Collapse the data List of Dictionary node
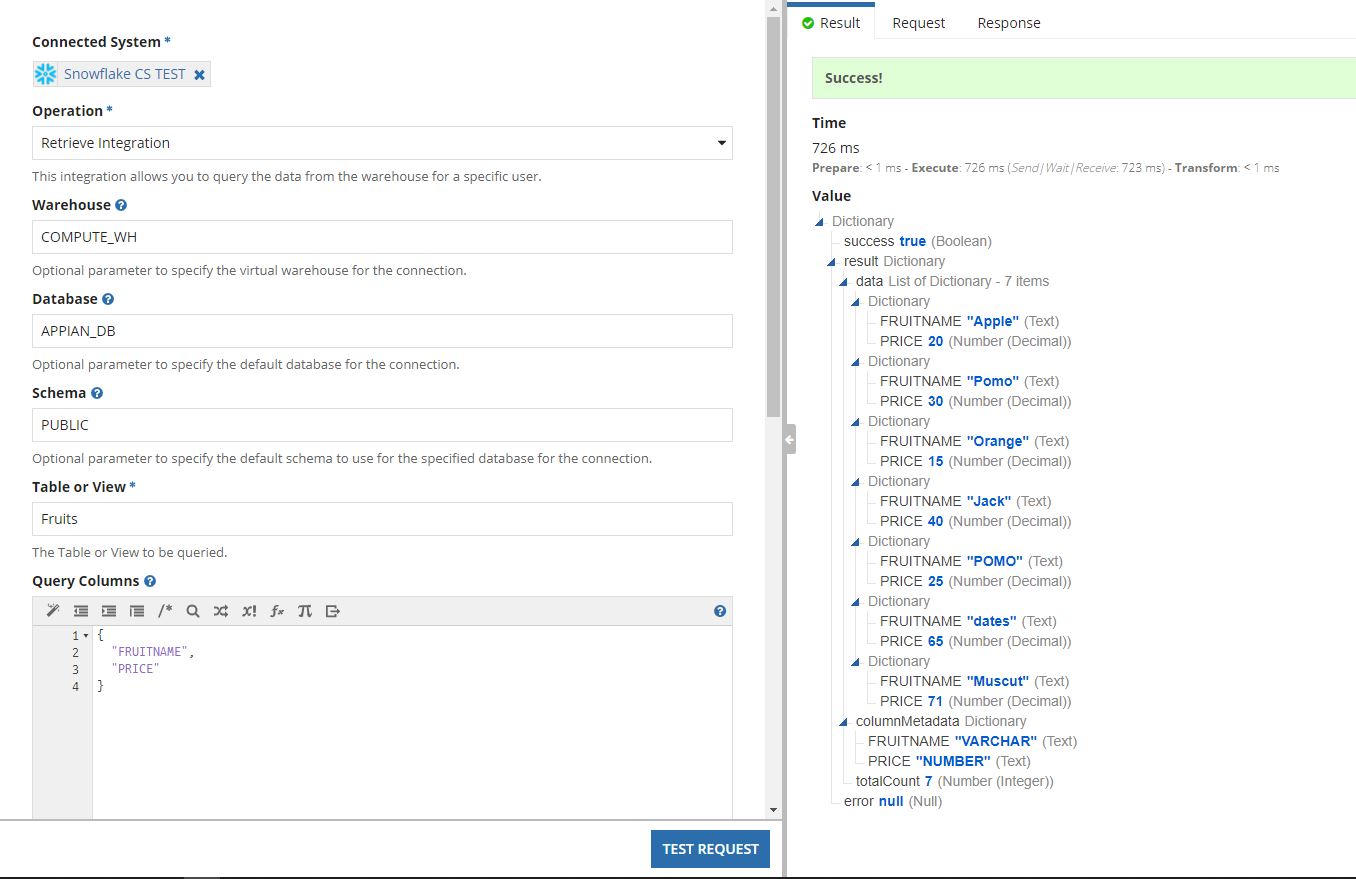Image resolution: width=1356 pixels, height=879 pixels. pyautogui.click(x=844, y=281)
